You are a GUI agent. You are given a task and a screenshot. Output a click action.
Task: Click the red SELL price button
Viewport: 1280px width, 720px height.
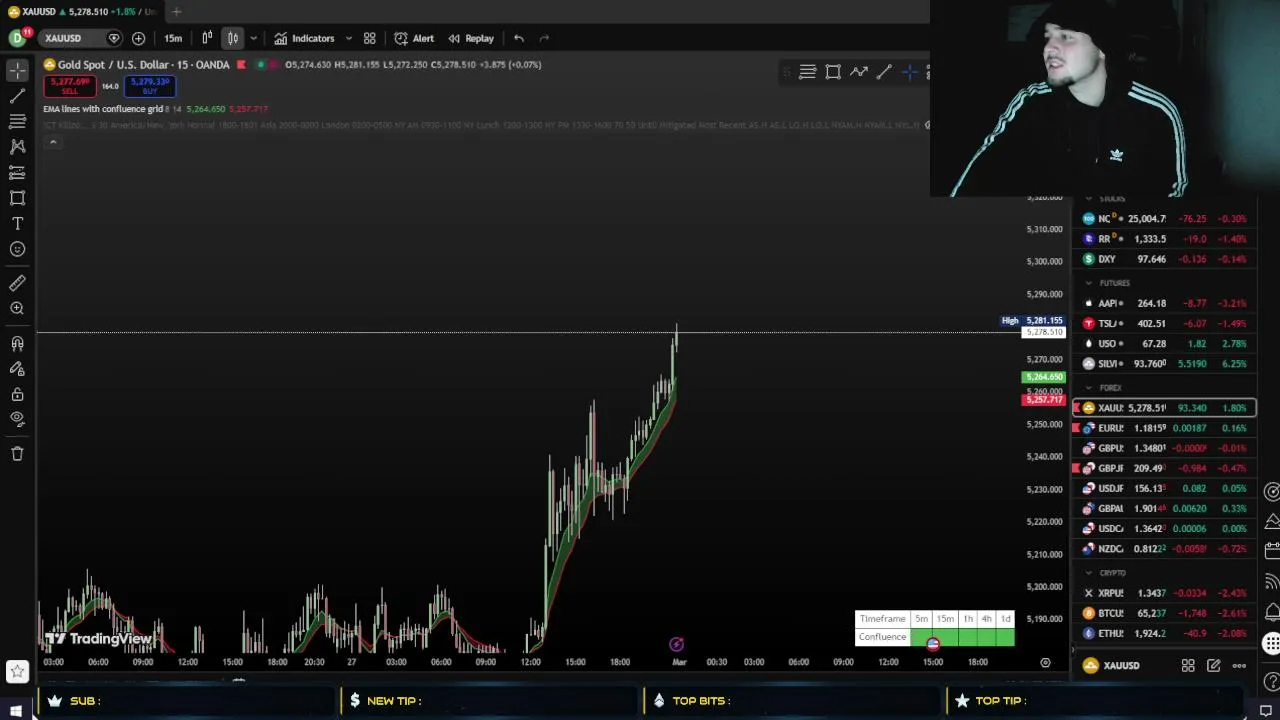(70, 87)
